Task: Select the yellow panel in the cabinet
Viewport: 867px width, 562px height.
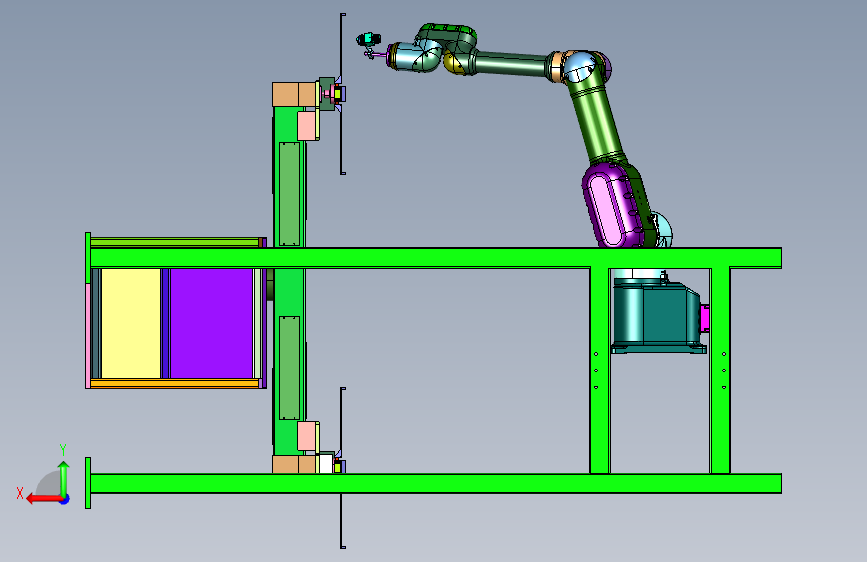Action: pos(131,324)
